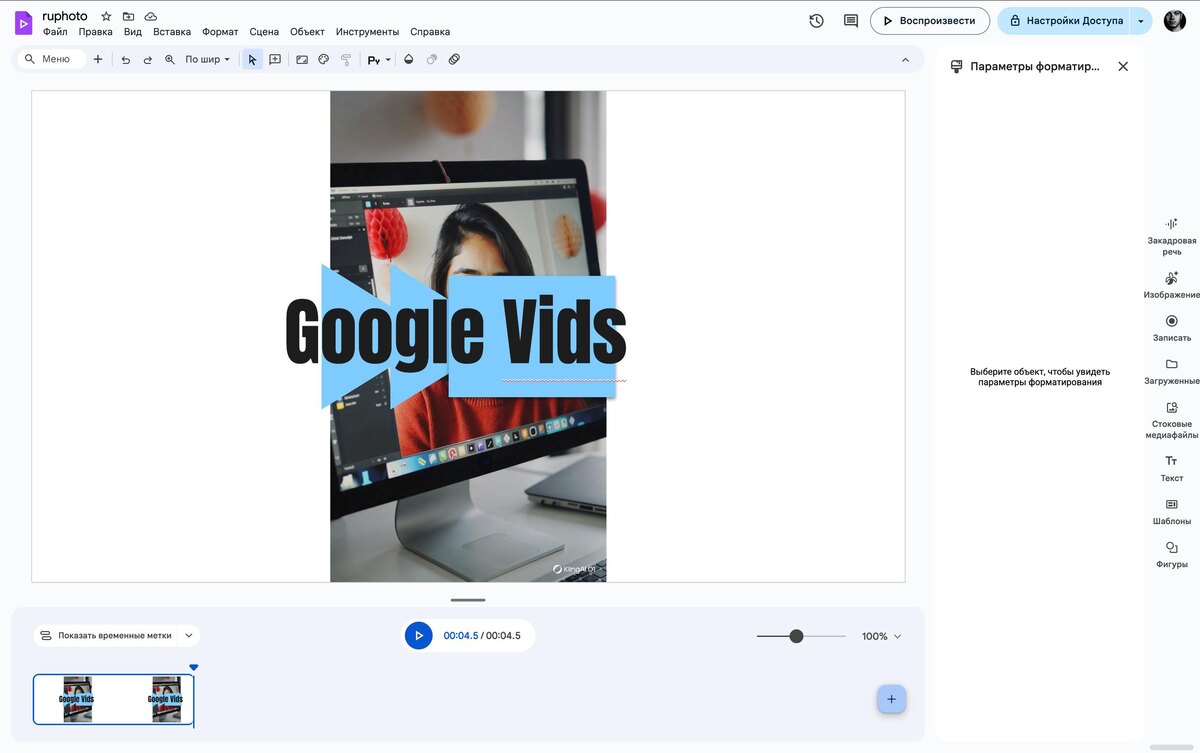The width and height of the screenshot is (1200, 753).
Task: Add a comment from the toolbar
Action: click(275, 60)
